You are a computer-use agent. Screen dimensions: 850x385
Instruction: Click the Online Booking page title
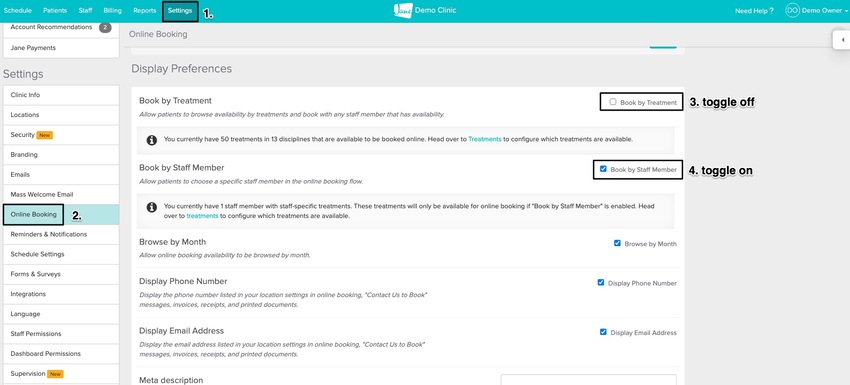click(158, 34)
